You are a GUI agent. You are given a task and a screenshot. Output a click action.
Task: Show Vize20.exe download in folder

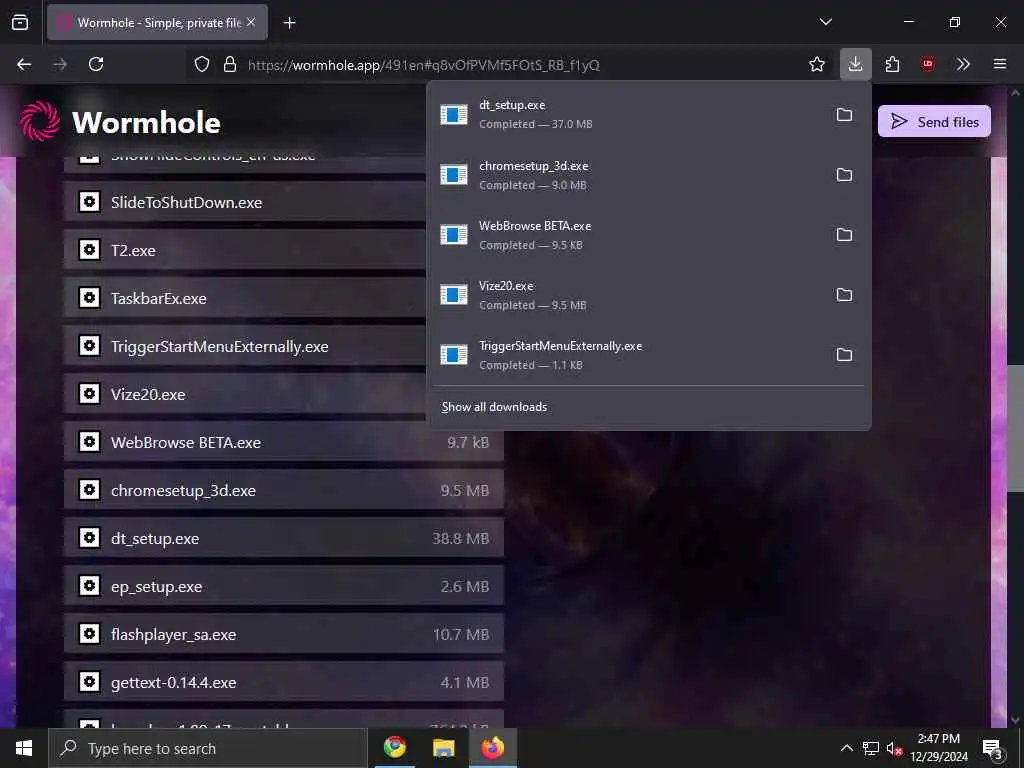pos(844,295)
